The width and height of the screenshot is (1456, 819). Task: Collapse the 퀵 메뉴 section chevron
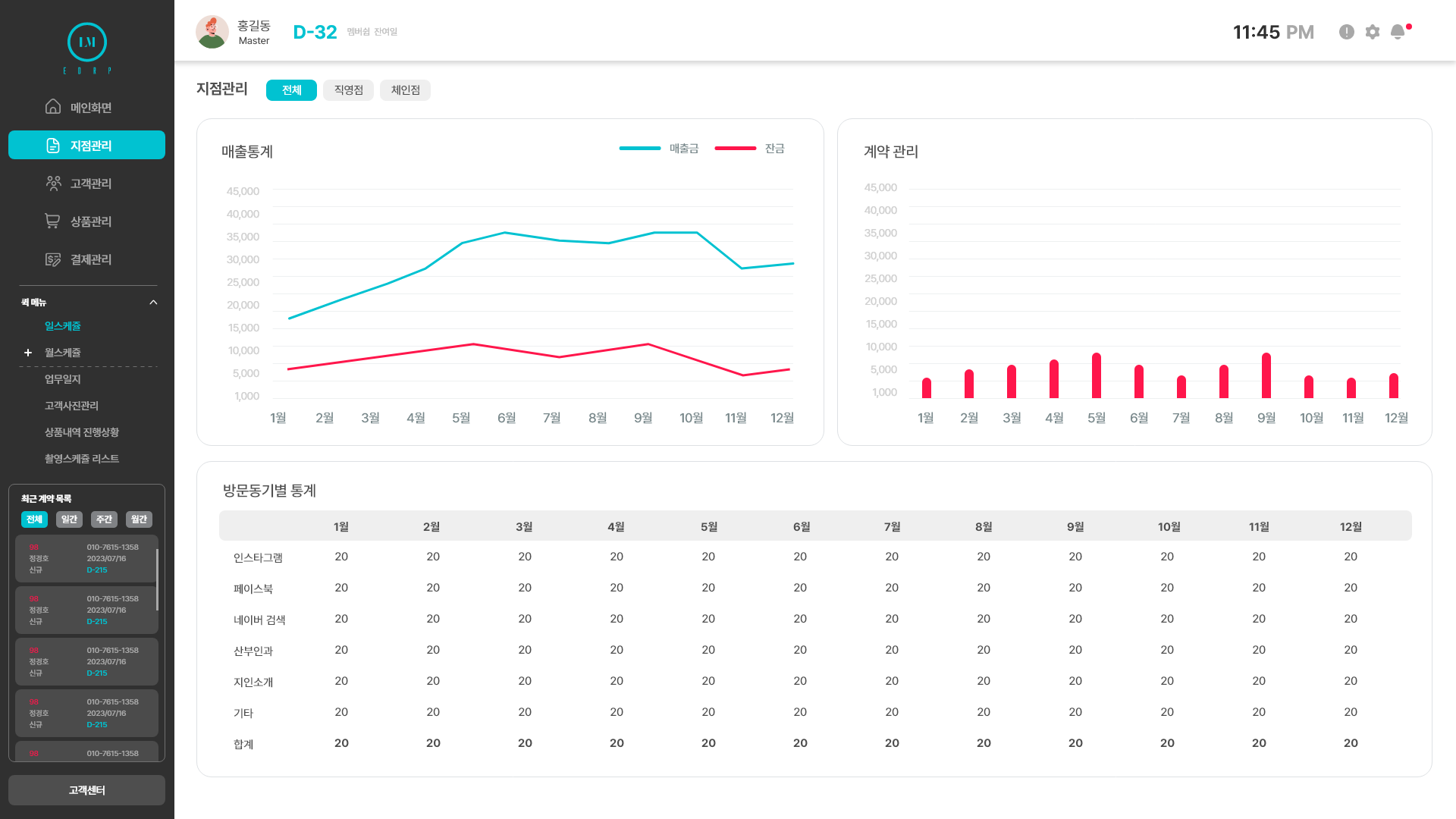153,303
